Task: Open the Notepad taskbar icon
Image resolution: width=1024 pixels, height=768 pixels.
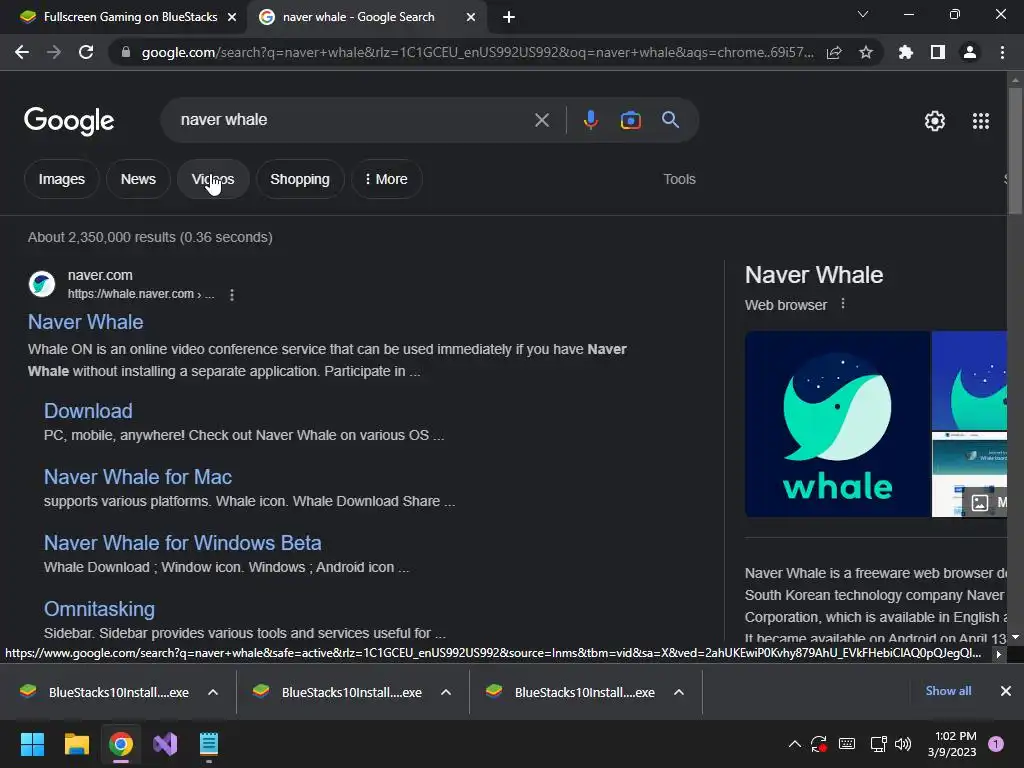Action: click(x=209, y=744)
